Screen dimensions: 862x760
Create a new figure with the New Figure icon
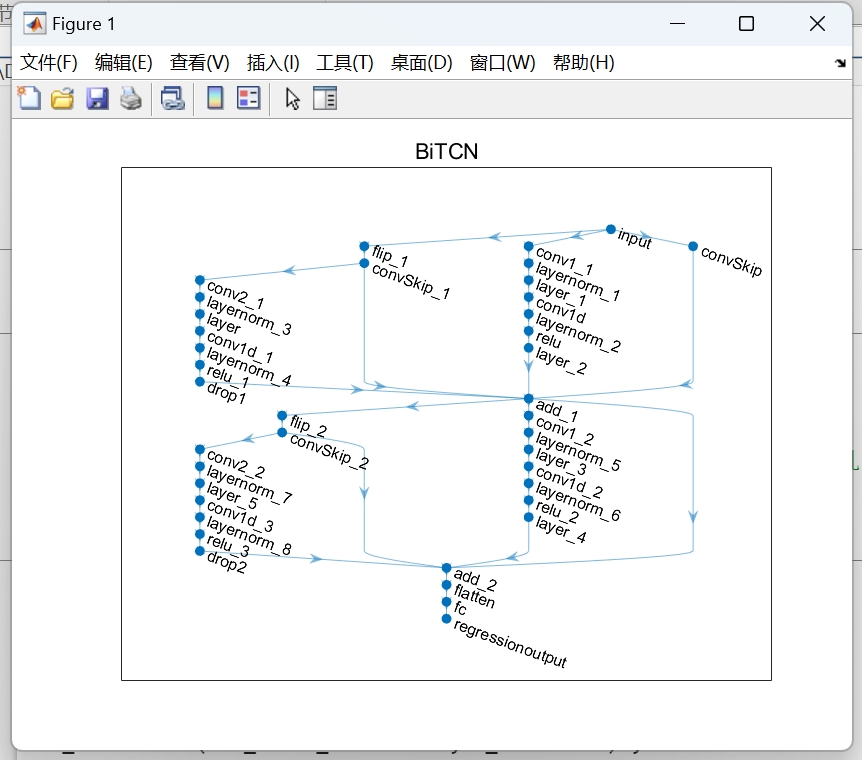27,98
